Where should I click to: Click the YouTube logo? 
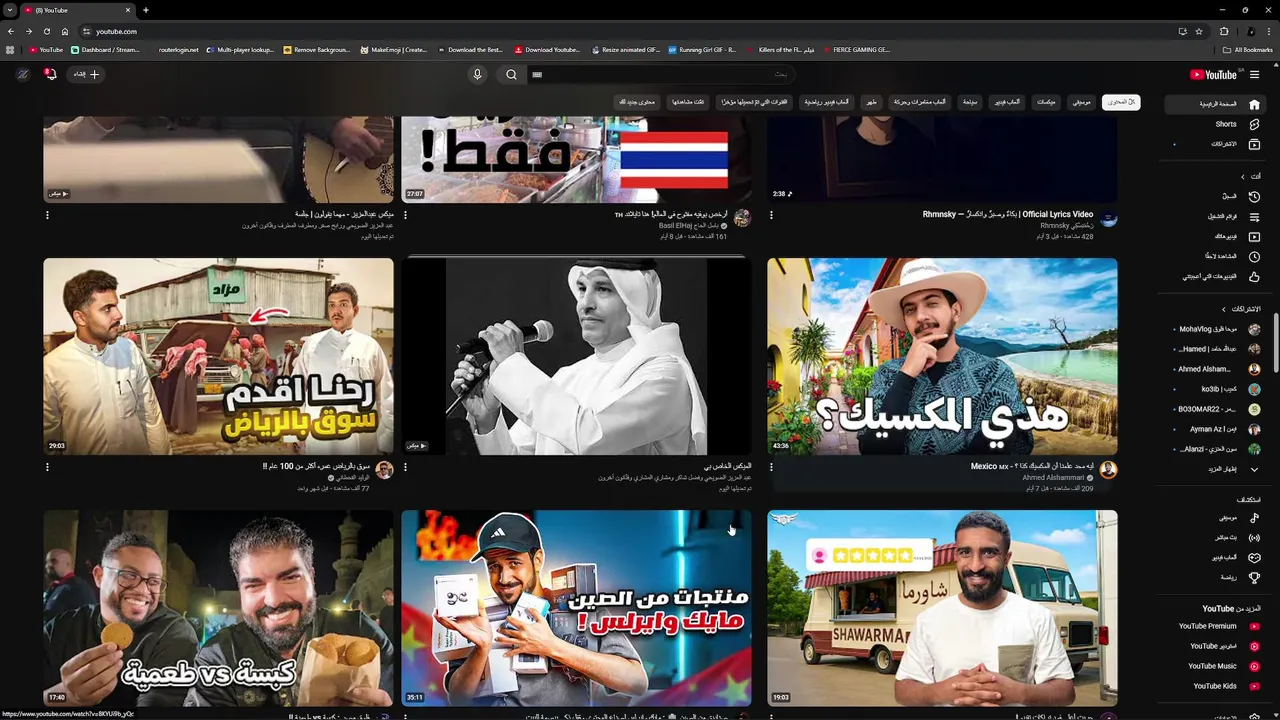coord(1214,74)
